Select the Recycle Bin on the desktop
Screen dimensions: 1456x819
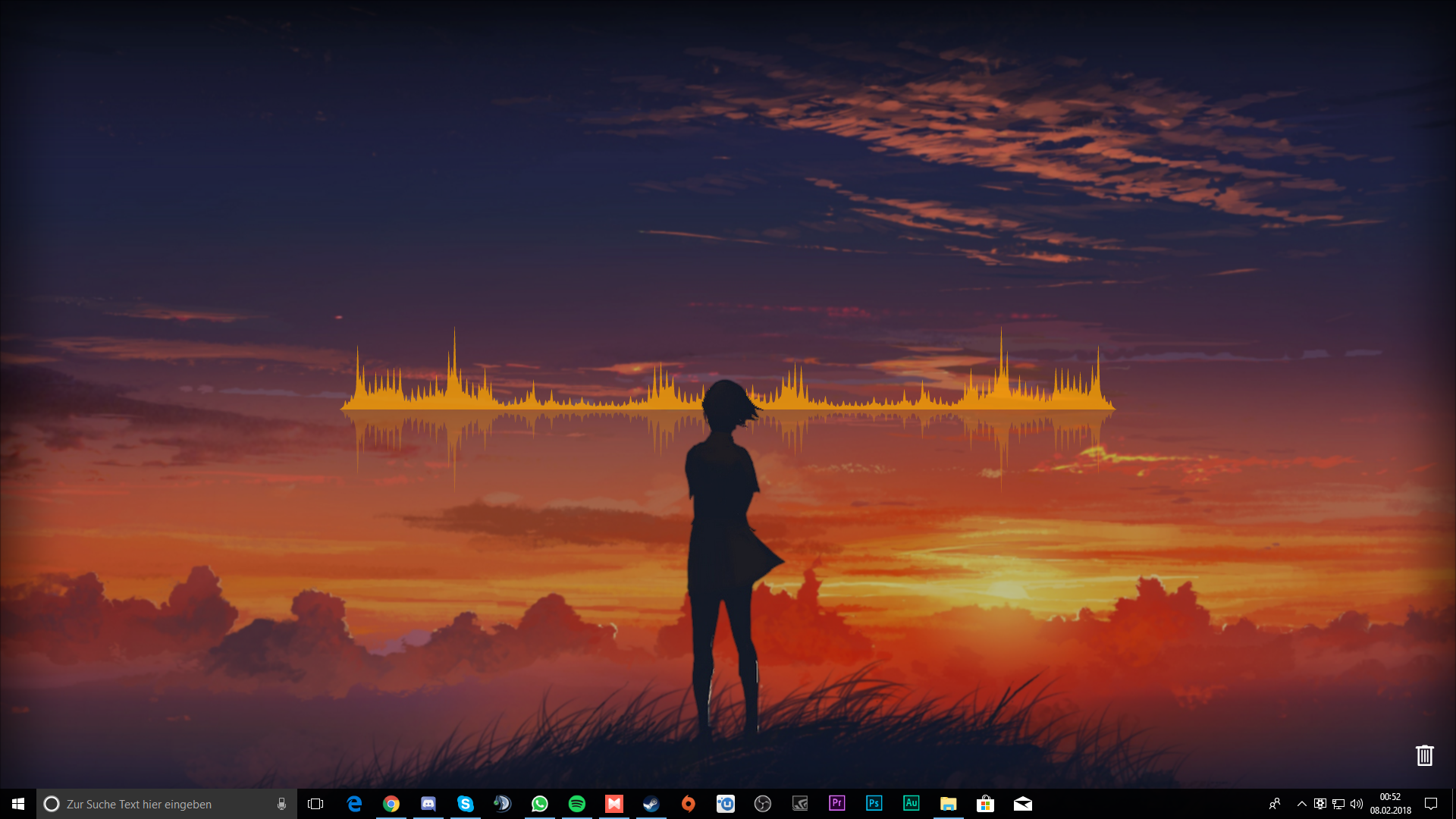pos(1425,755)
